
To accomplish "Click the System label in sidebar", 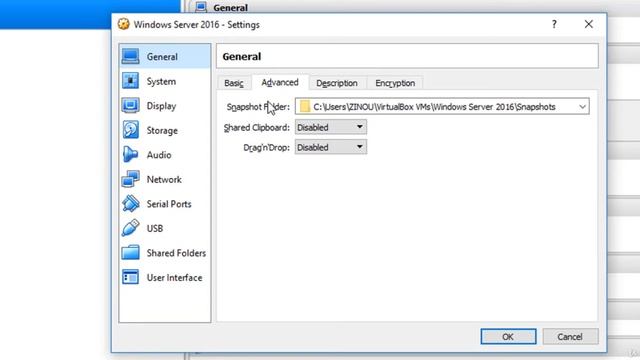I will (x=161, y=81).
